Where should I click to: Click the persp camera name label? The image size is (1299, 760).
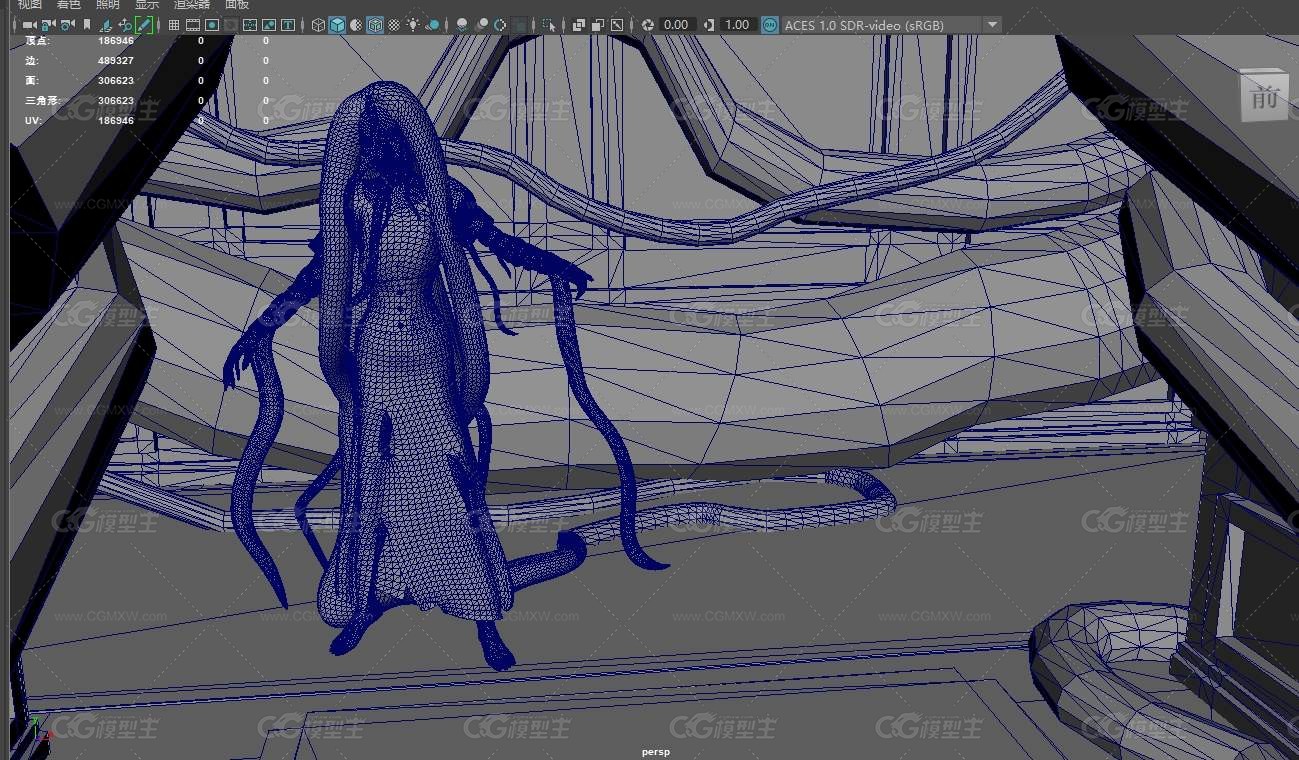click(x=656, y=752)
